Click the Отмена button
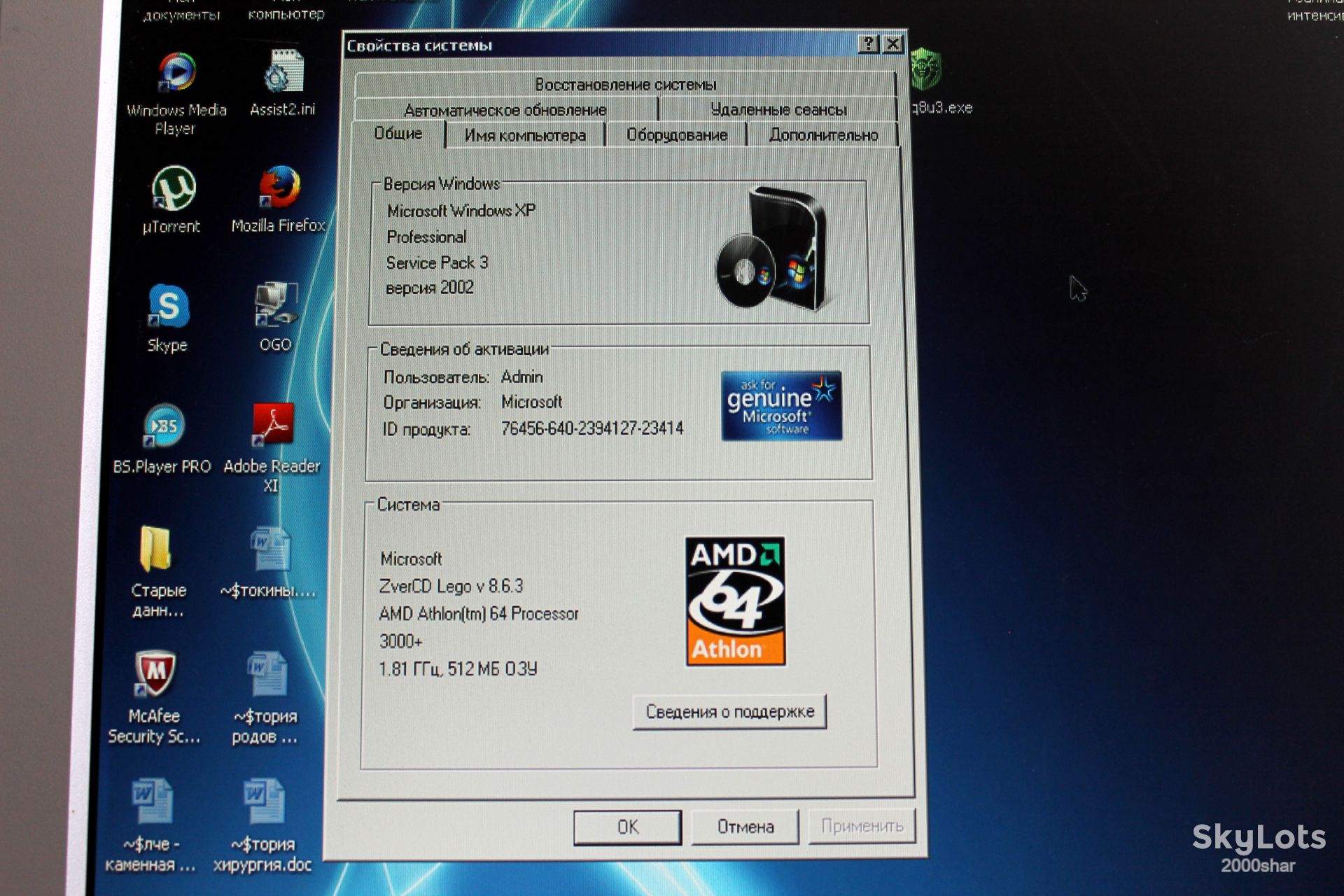 click(x=745, y=827)
